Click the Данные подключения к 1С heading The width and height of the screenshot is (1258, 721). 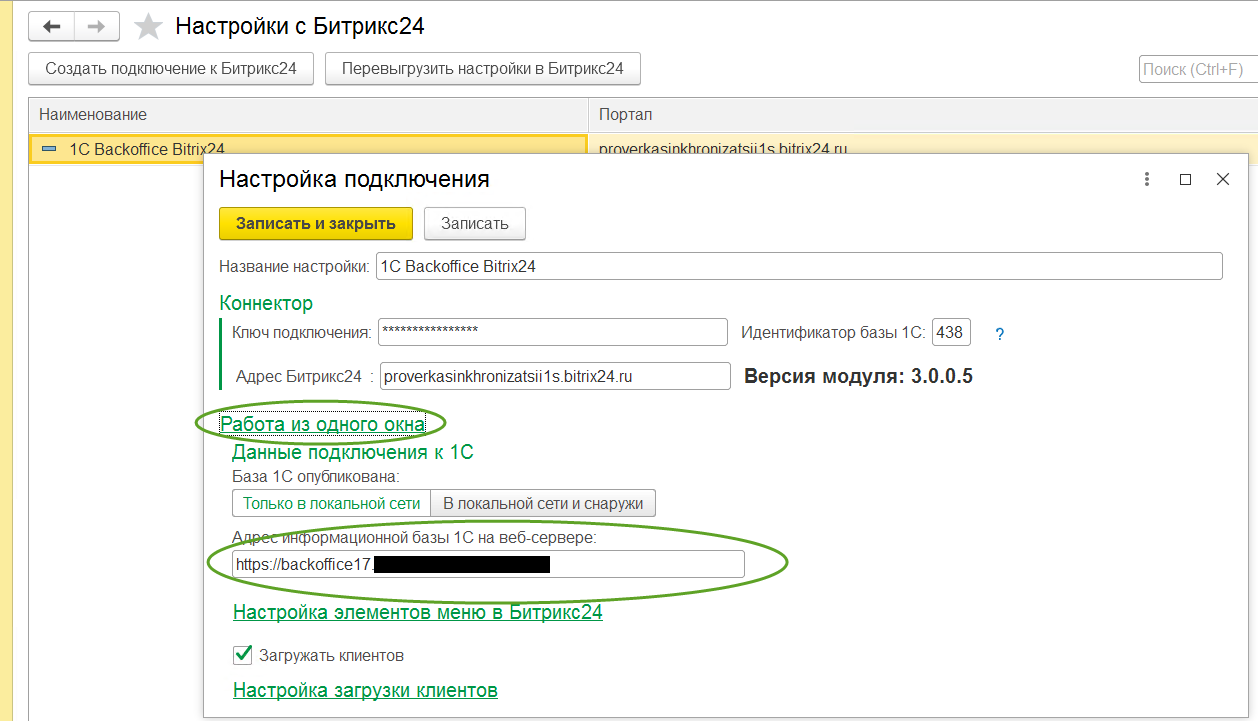pyautogui.click(x=353, y=452)
